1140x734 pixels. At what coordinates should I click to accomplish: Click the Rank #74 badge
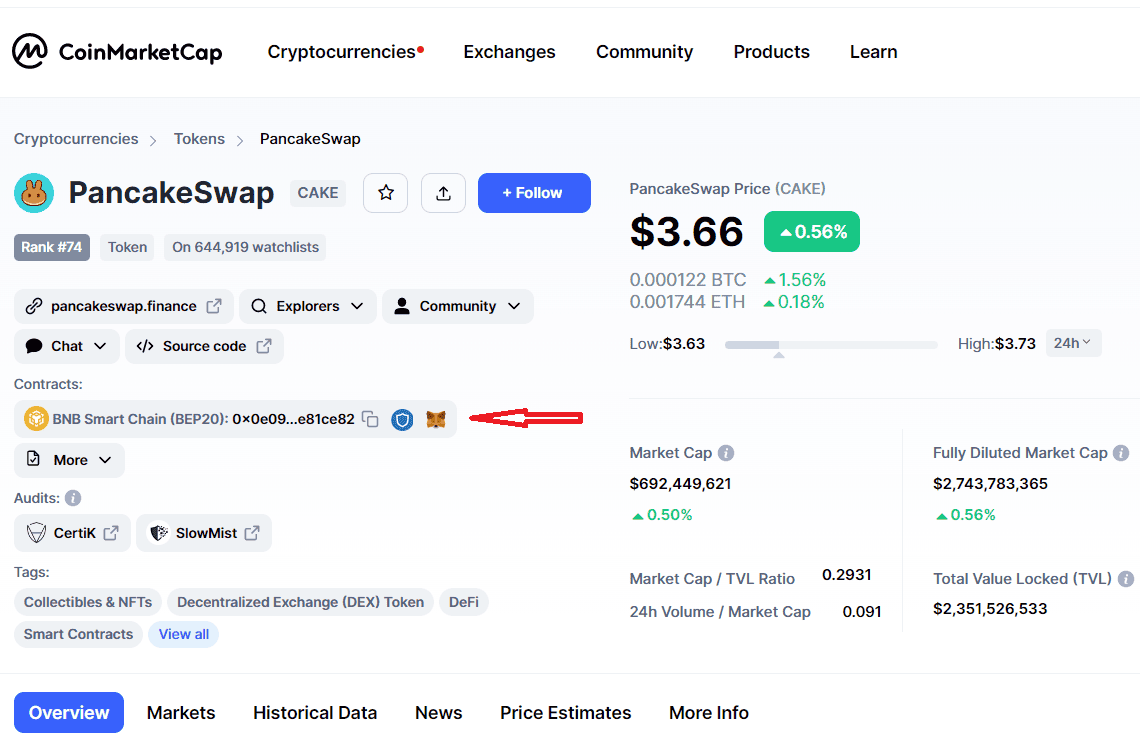click(x=52, y=247)
